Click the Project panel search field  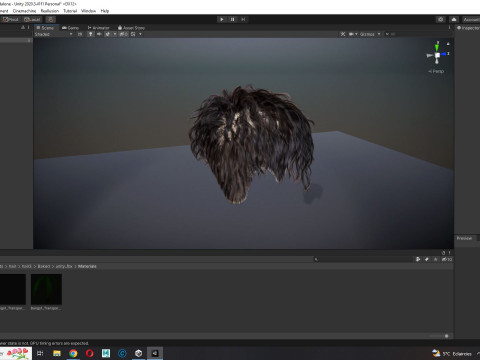363,259
